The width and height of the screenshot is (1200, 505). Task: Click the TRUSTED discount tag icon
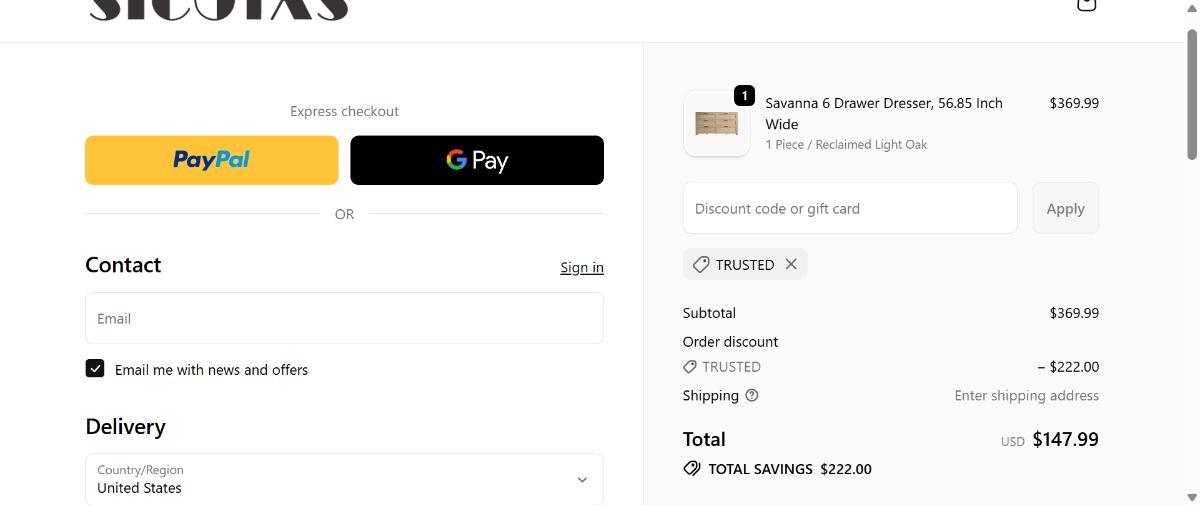(701, 265)
